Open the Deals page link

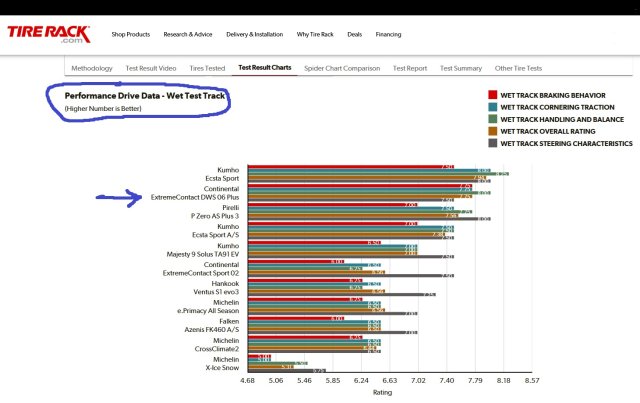point(354,34)
